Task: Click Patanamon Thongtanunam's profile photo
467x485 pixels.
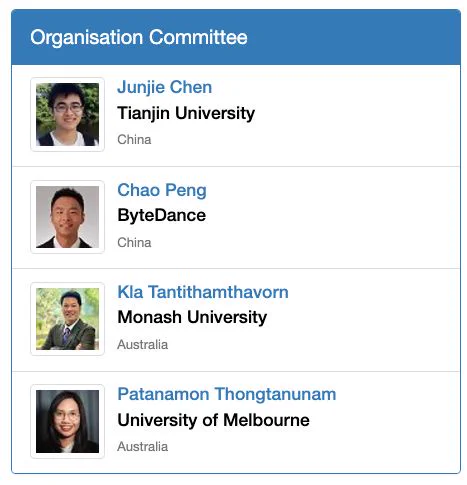Action: [67, 421]
